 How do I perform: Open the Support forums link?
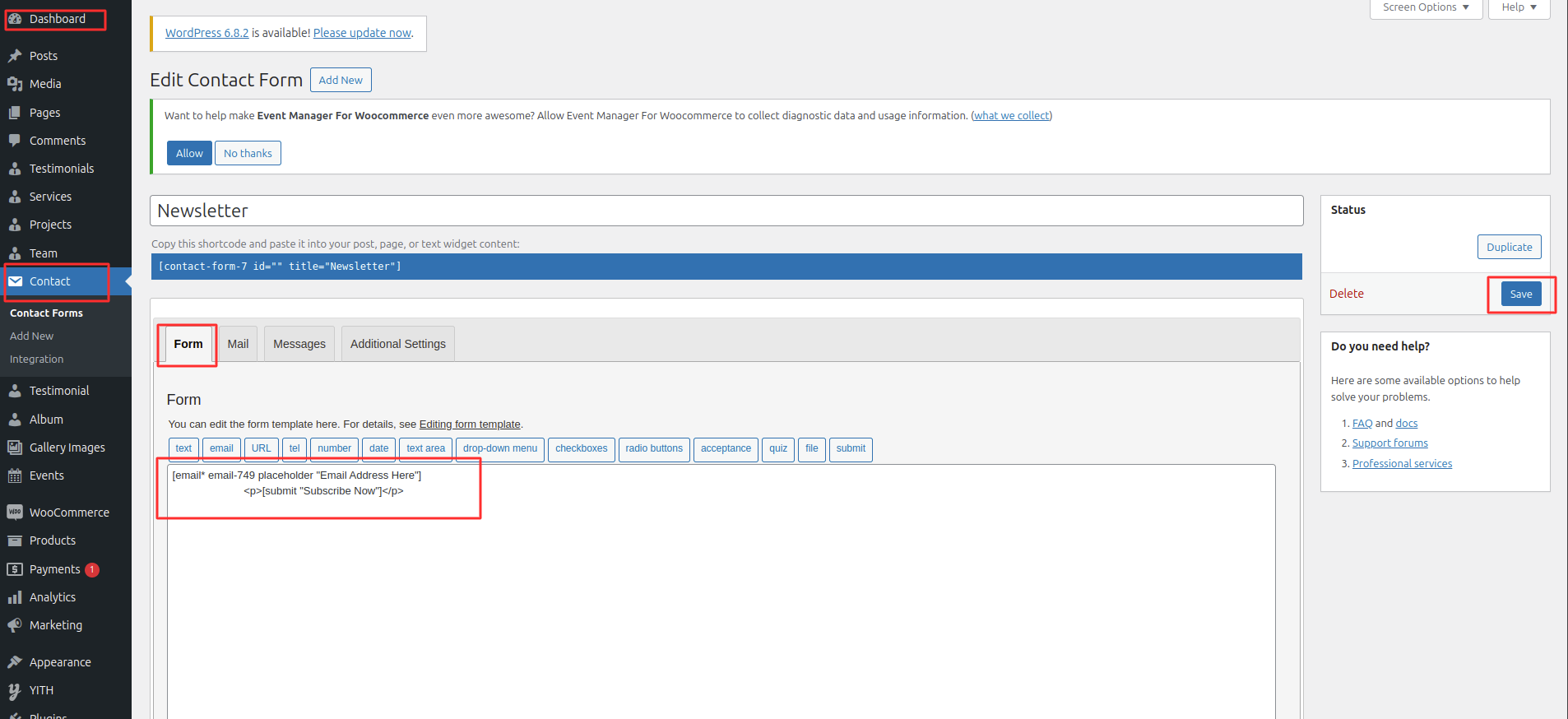coord(1390,443)
